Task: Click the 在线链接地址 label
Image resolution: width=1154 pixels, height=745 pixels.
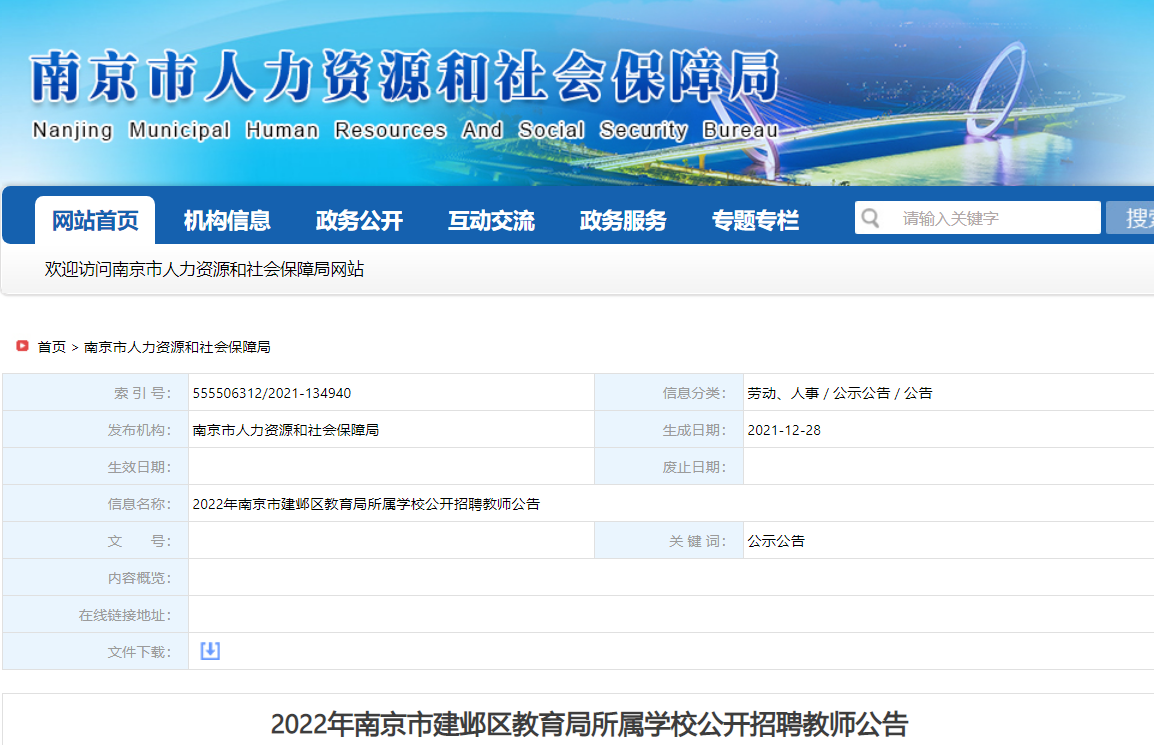Action: pyautogui.click(x=124, y=615)
